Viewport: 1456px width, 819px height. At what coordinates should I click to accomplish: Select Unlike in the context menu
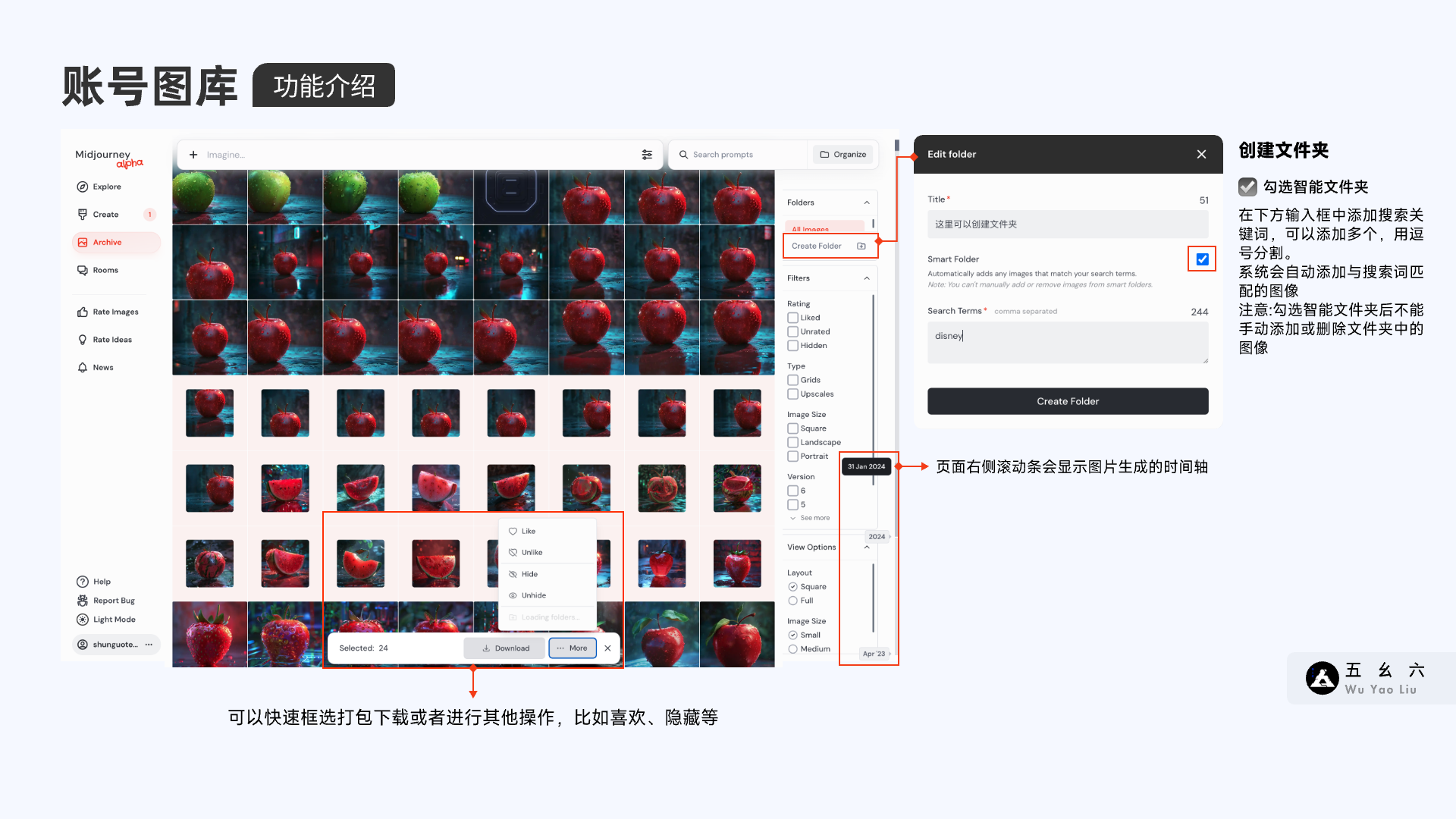pos(532,553)
